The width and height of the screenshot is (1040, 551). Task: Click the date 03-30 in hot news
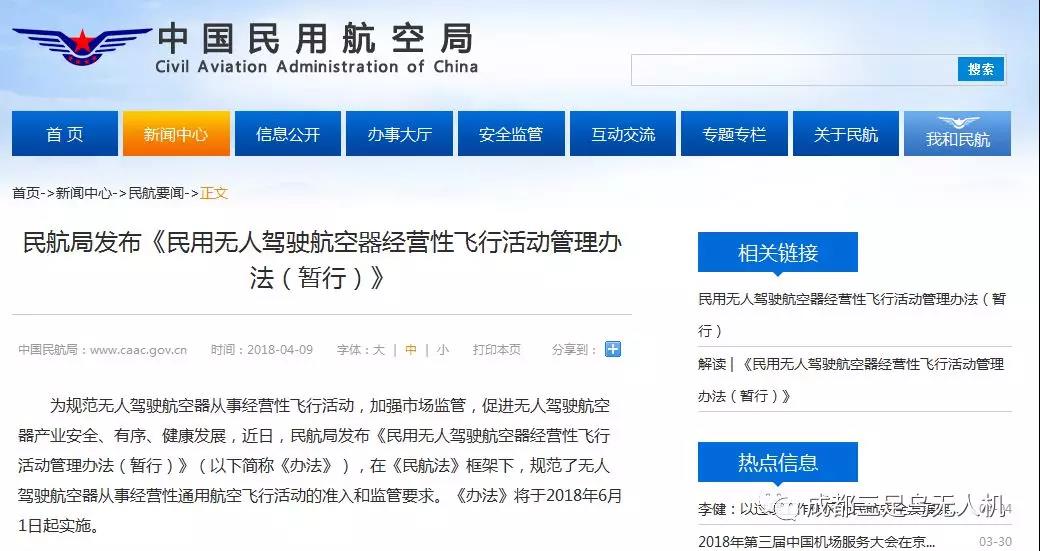[996, 542]
